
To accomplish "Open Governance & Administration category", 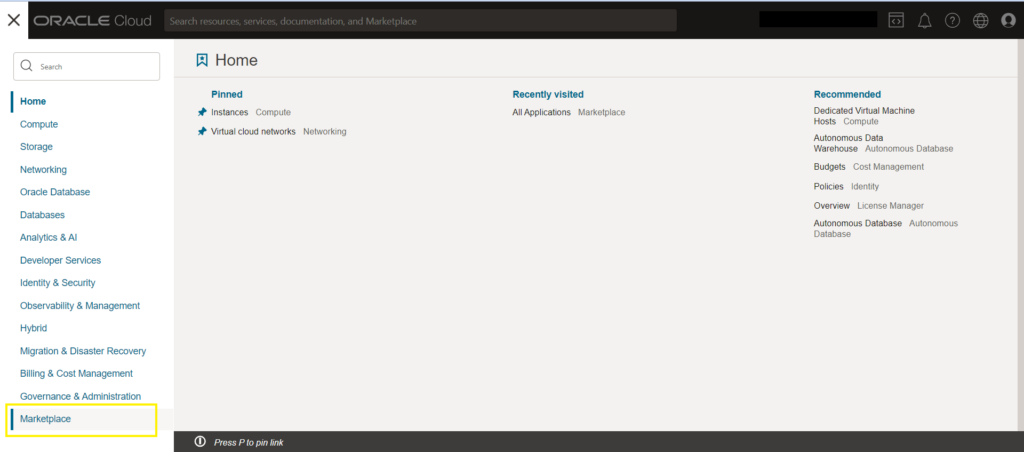I will tap(80, 396).
